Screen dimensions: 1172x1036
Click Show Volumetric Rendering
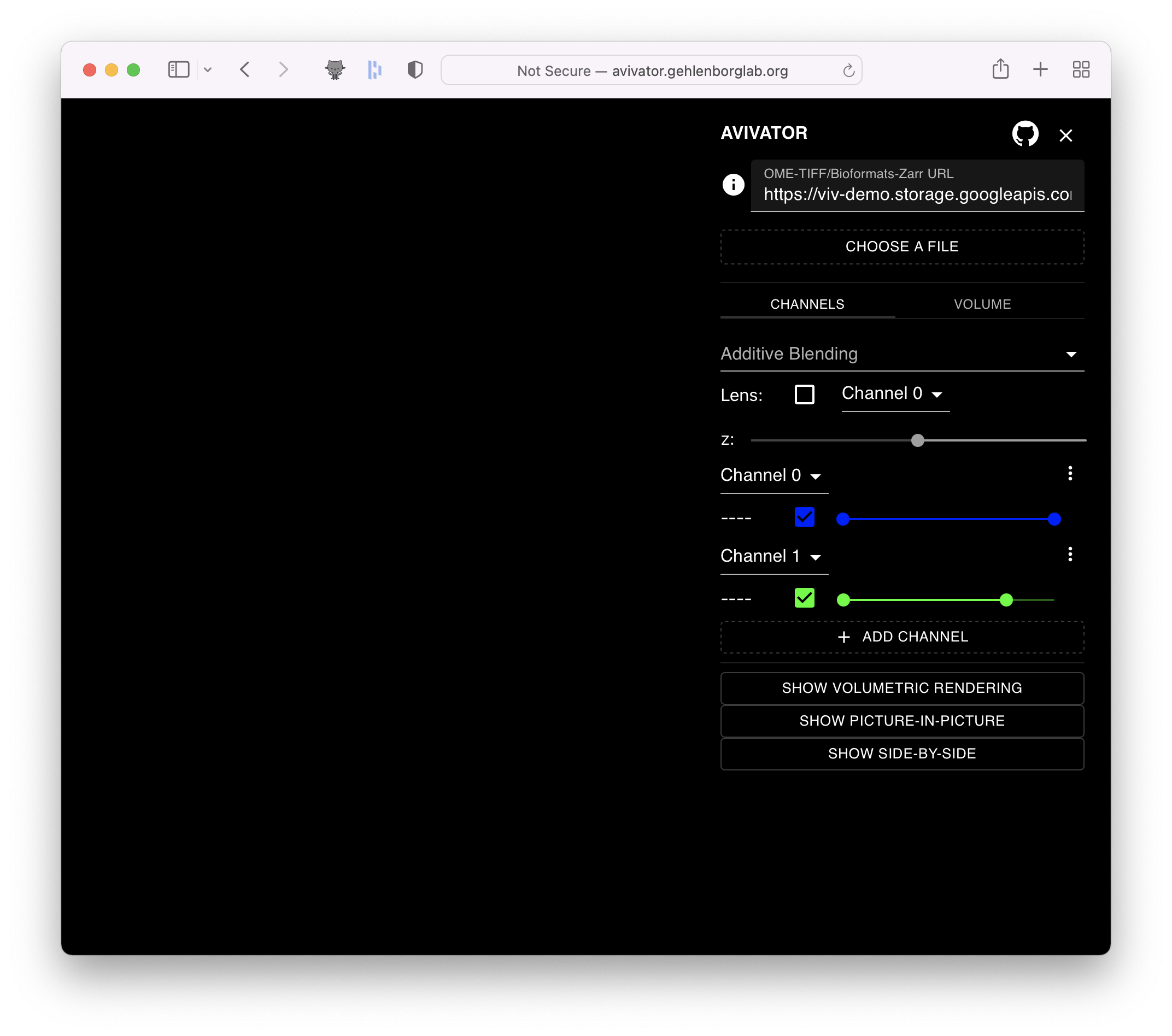[x=902, y=687]
